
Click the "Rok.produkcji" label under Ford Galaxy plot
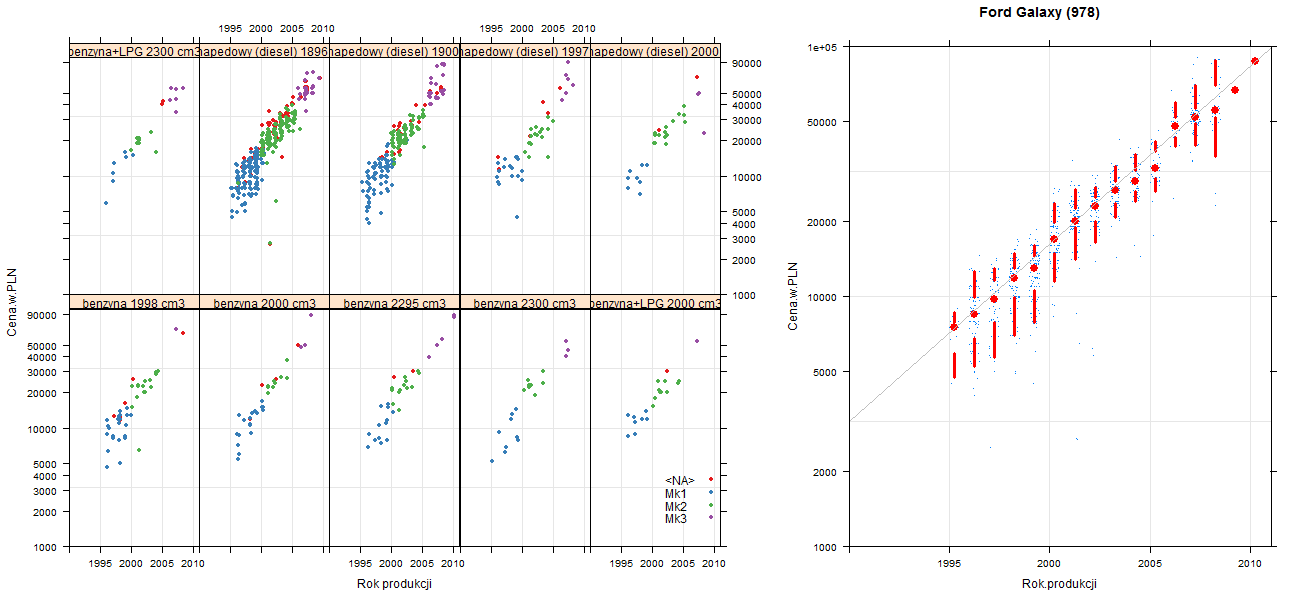[x=1060, y=584]
